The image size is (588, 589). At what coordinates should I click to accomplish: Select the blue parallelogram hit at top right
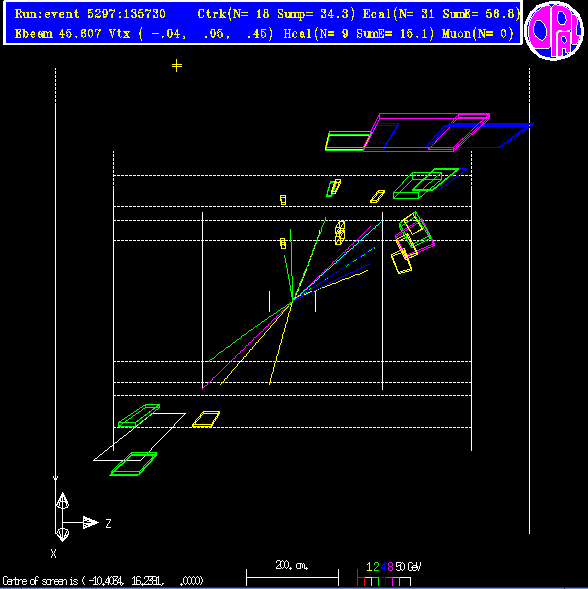click(481, 135)
